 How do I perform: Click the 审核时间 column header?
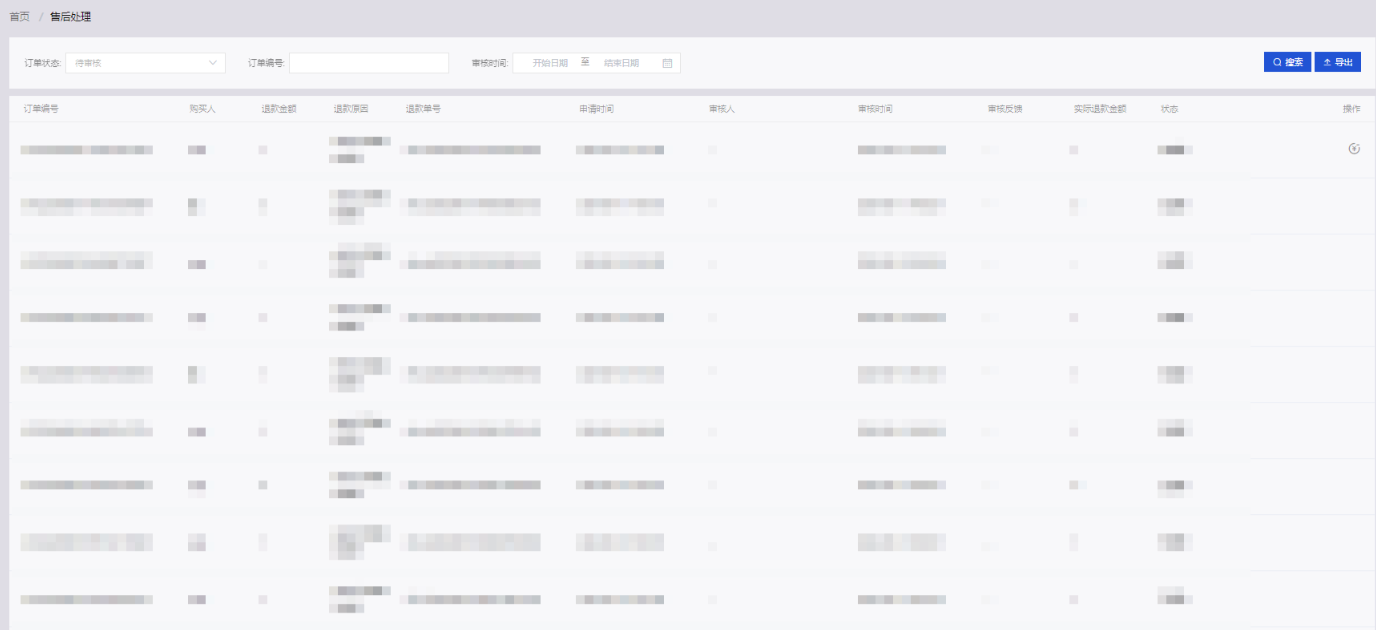pyautogui.click(x=875, y=109)
